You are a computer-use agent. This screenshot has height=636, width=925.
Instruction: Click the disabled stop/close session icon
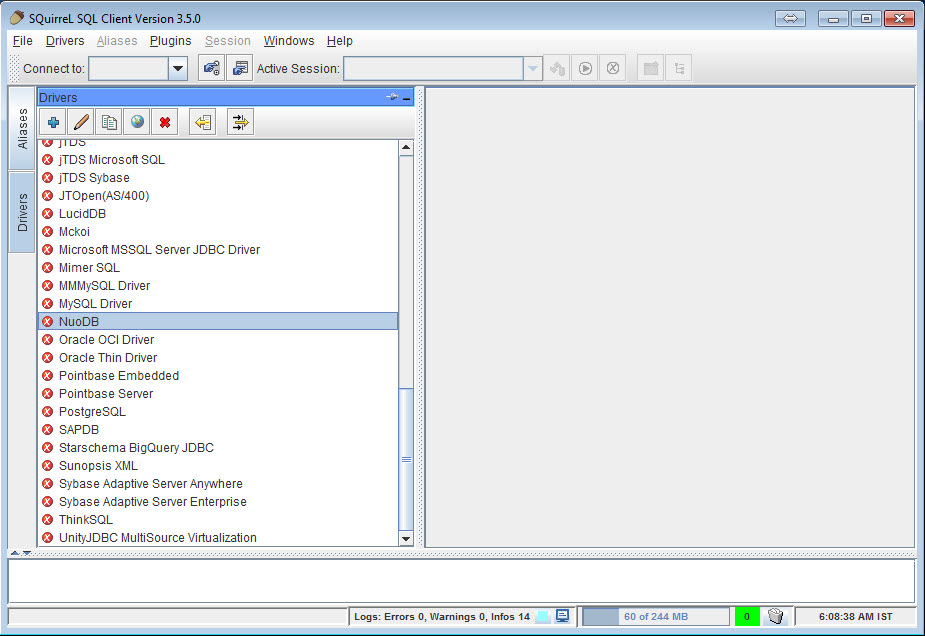click(x=613, y=68)
